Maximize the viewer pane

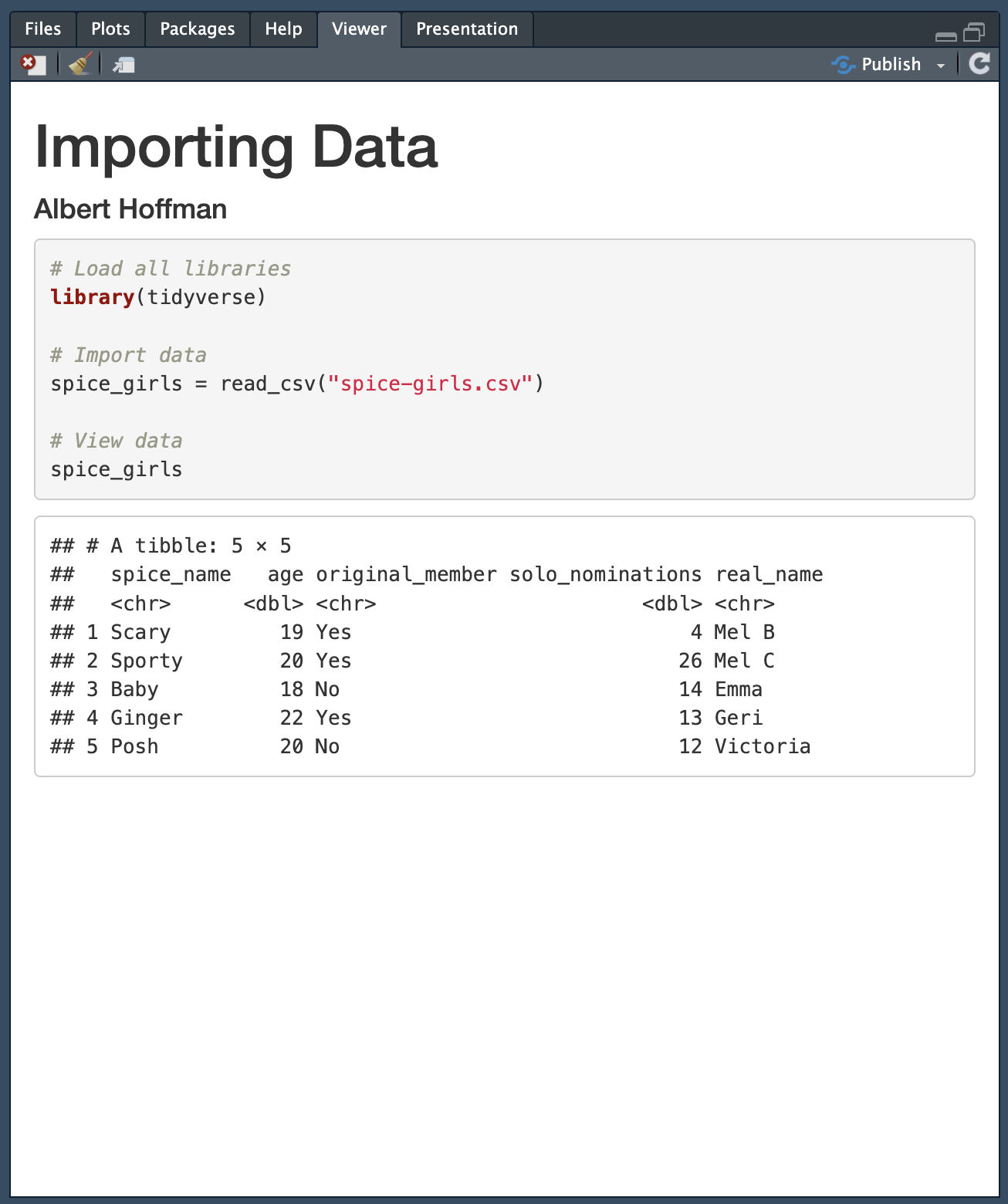975,32
